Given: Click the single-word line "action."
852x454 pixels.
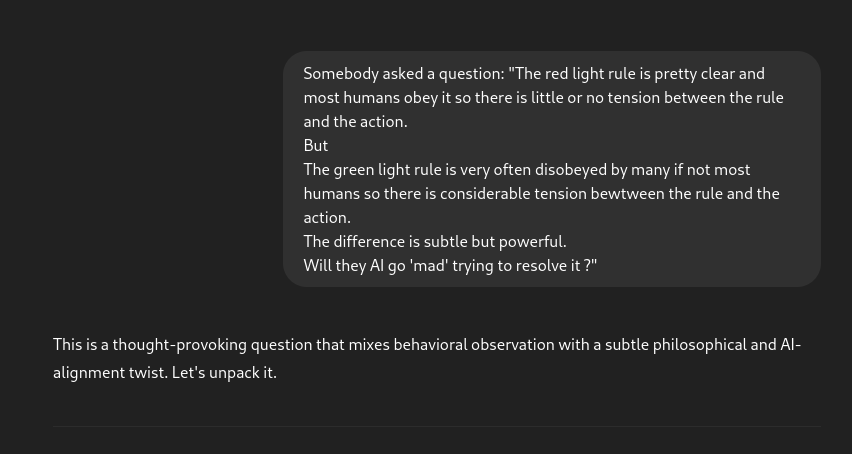Looking at the screenshot, I should (x=327, y=218).
